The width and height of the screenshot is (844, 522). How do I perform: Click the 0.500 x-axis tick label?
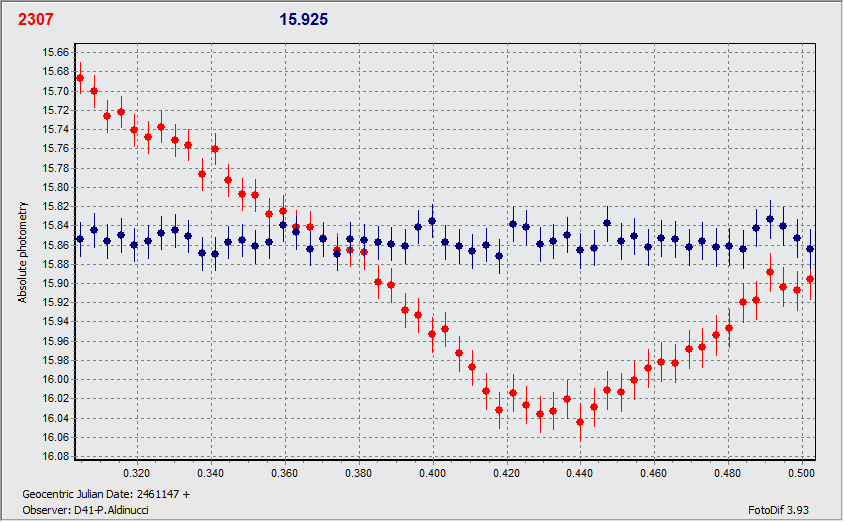click(x=802, y=472)
